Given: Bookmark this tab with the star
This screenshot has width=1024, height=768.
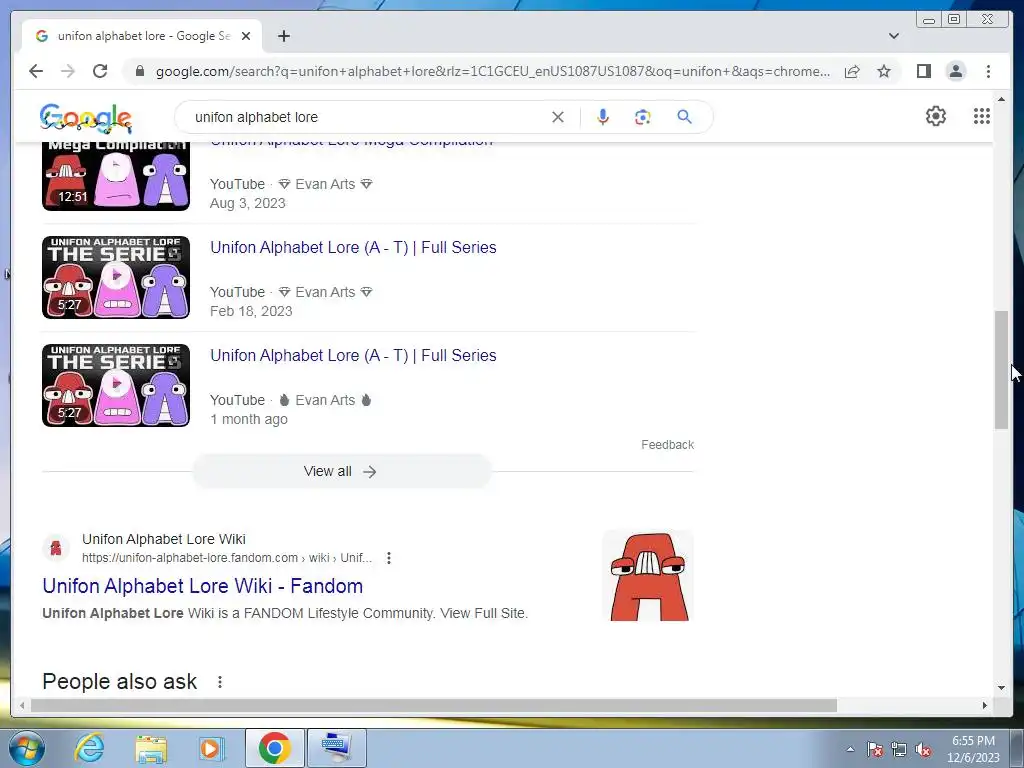Looking at the screenshot, I should click(884, 71).
